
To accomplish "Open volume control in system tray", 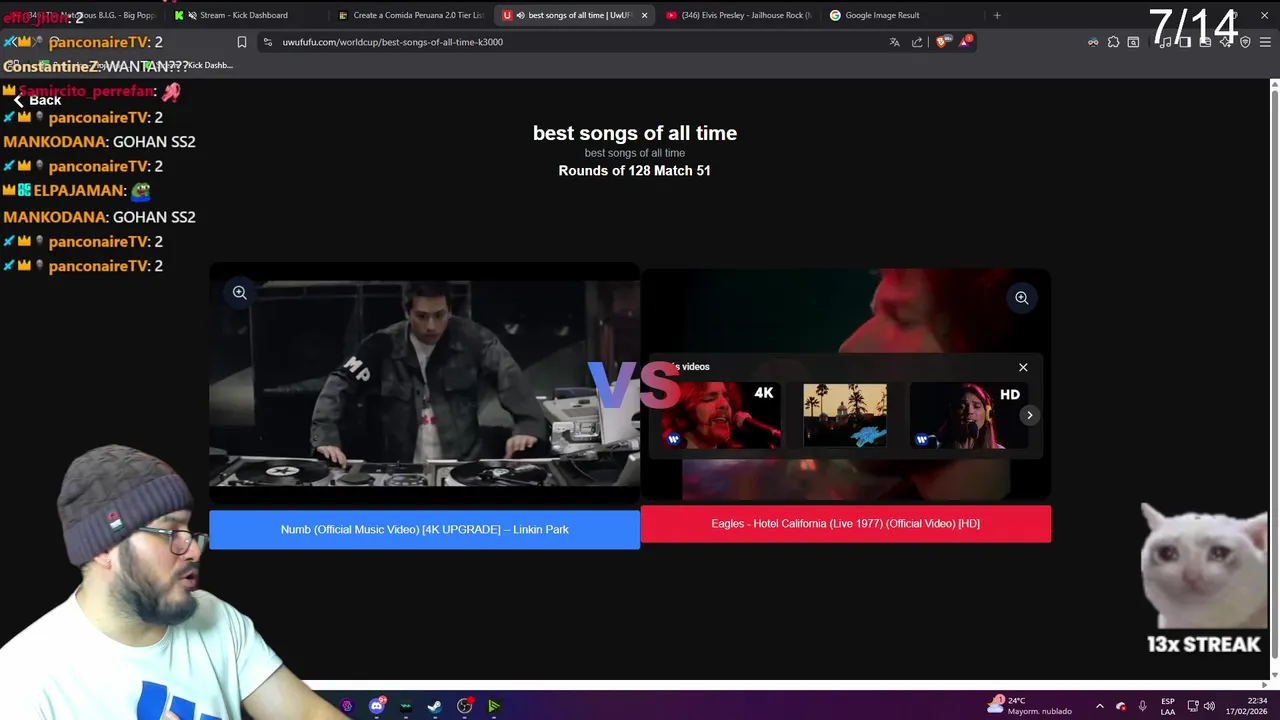I will coord(1209,706).
